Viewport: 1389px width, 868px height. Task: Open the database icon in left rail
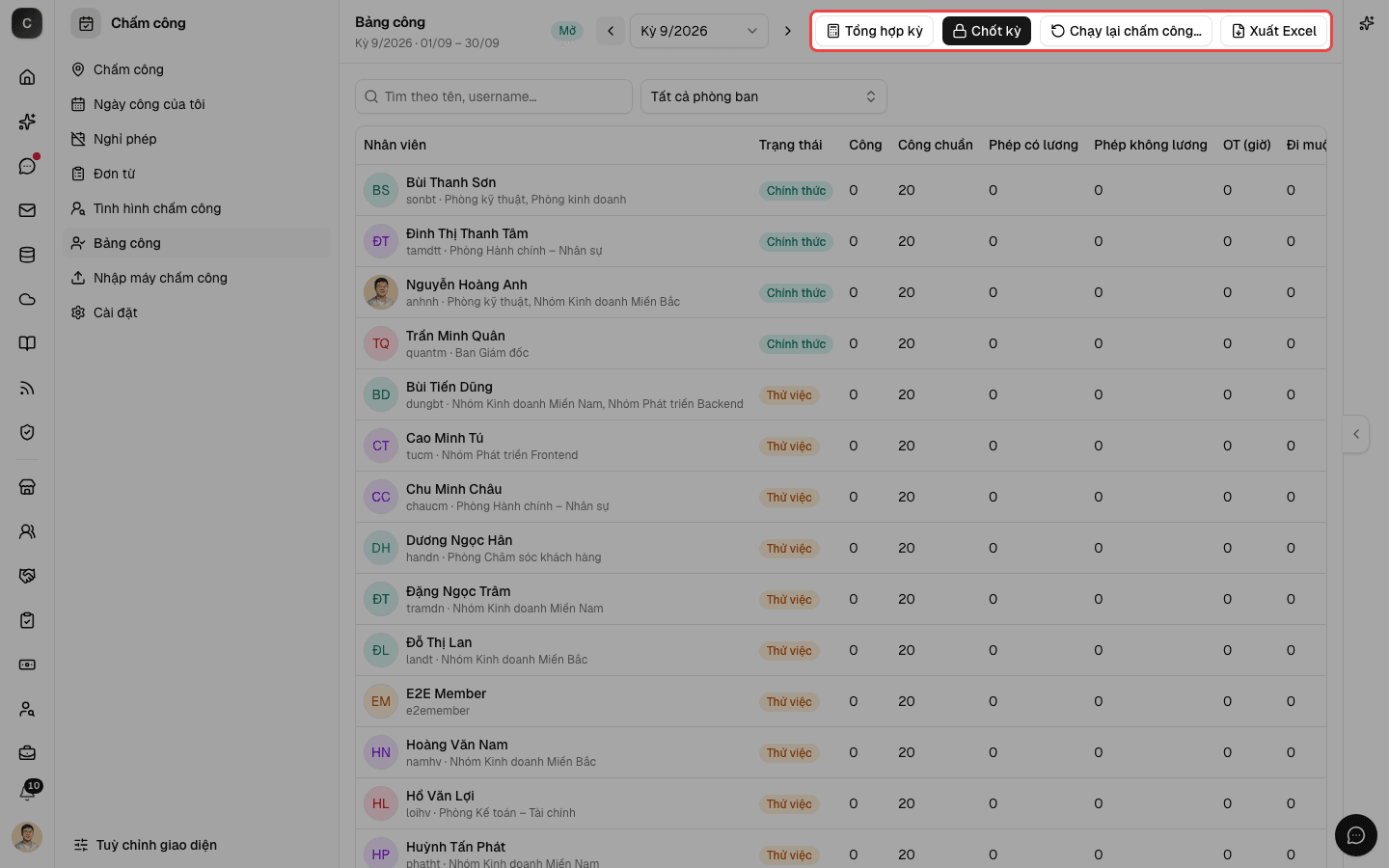pyautogui.click(x=27, y=255)
